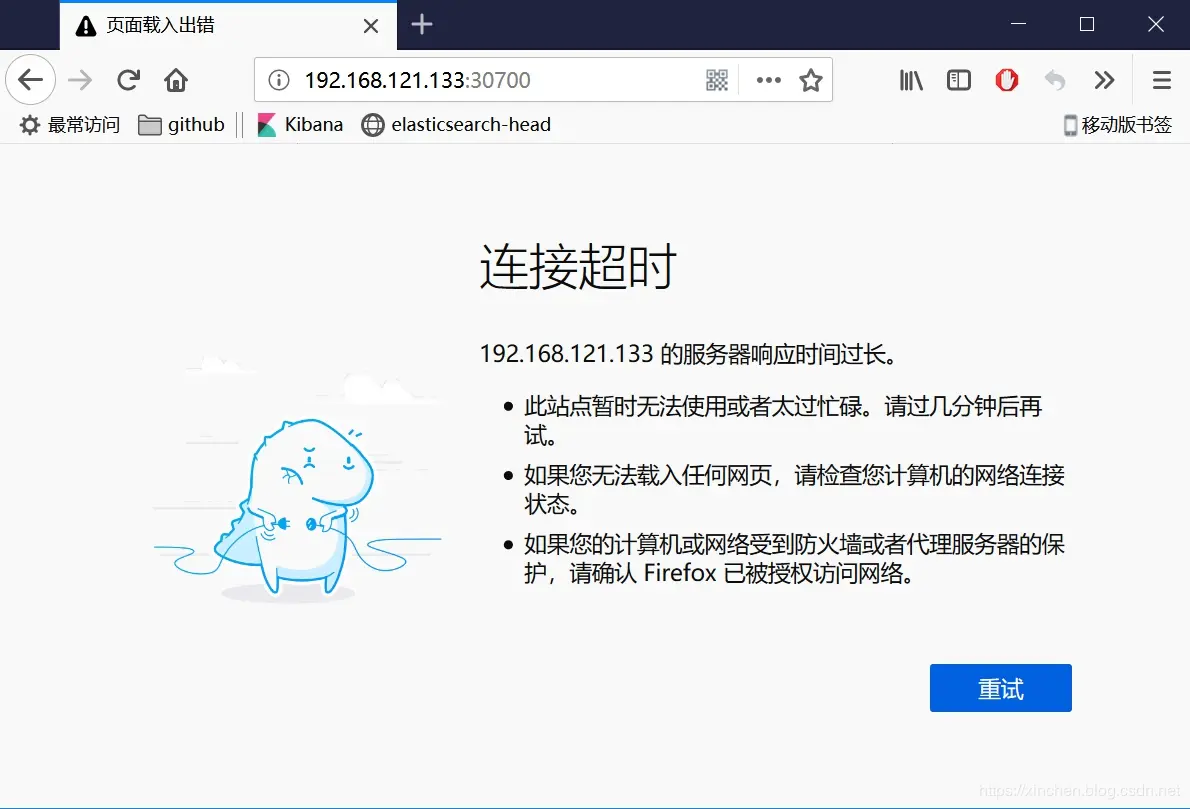Toggle the warning icon on the error tab
The image size is (1190, 809).
coord(85,25)
